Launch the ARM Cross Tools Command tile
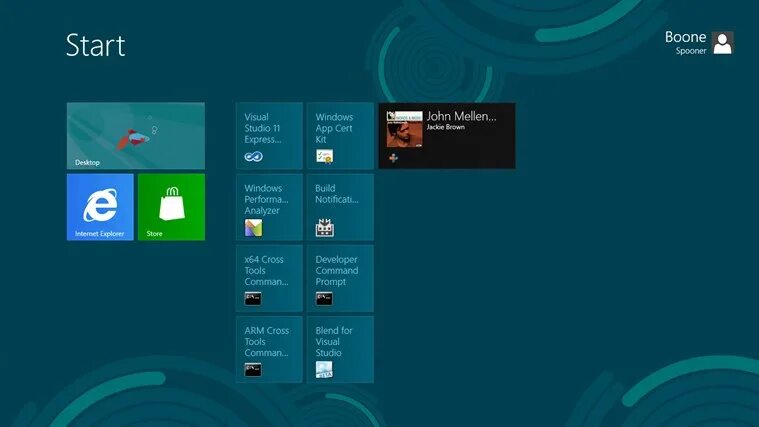The width and height of the screenshot is (759, 427). [269, 349]
